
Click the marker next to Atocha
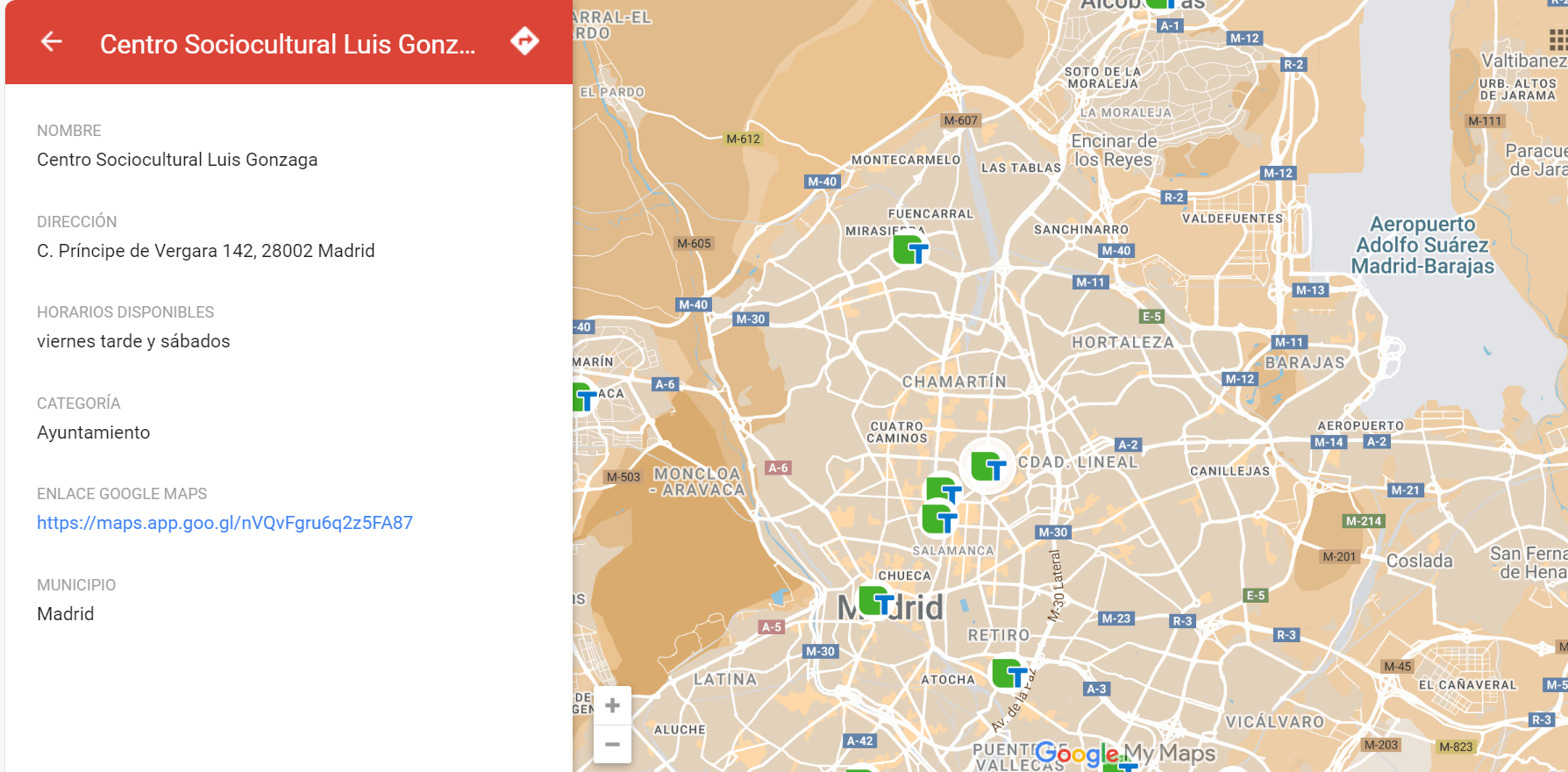pos(1009,674)
